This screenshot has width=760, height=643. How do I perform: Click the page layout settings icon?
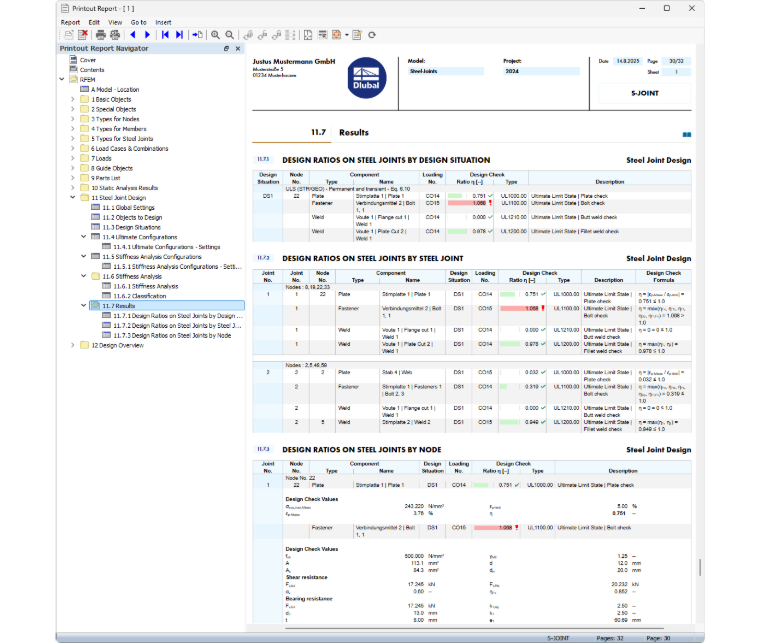[308, 35]
